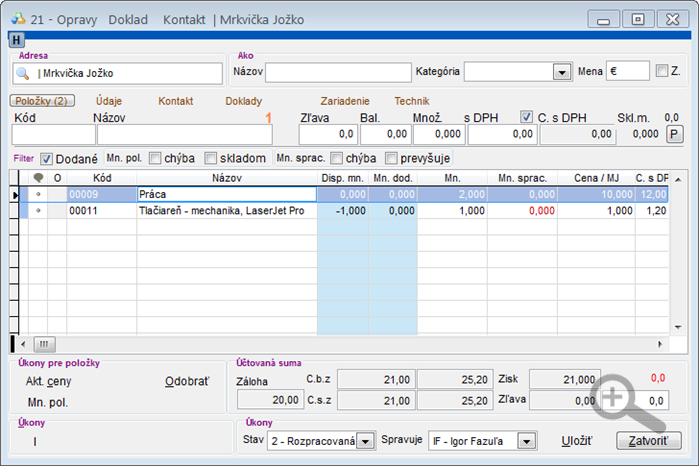Click the P button beside Skl.m. value
Screen dimensions: 699x466
point(674,134)
